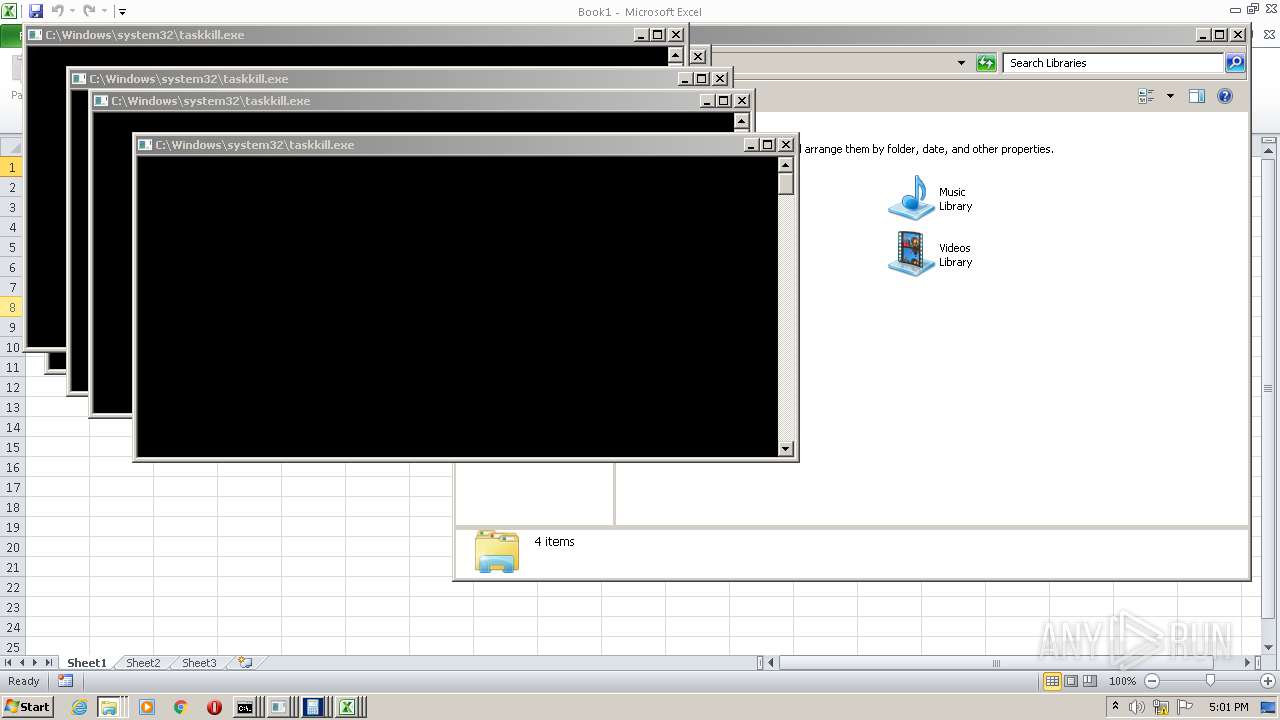Viewport: 1280px width, 720px height.
Task: Select row header 20 in Excel
Action: [x=13, y=547]
